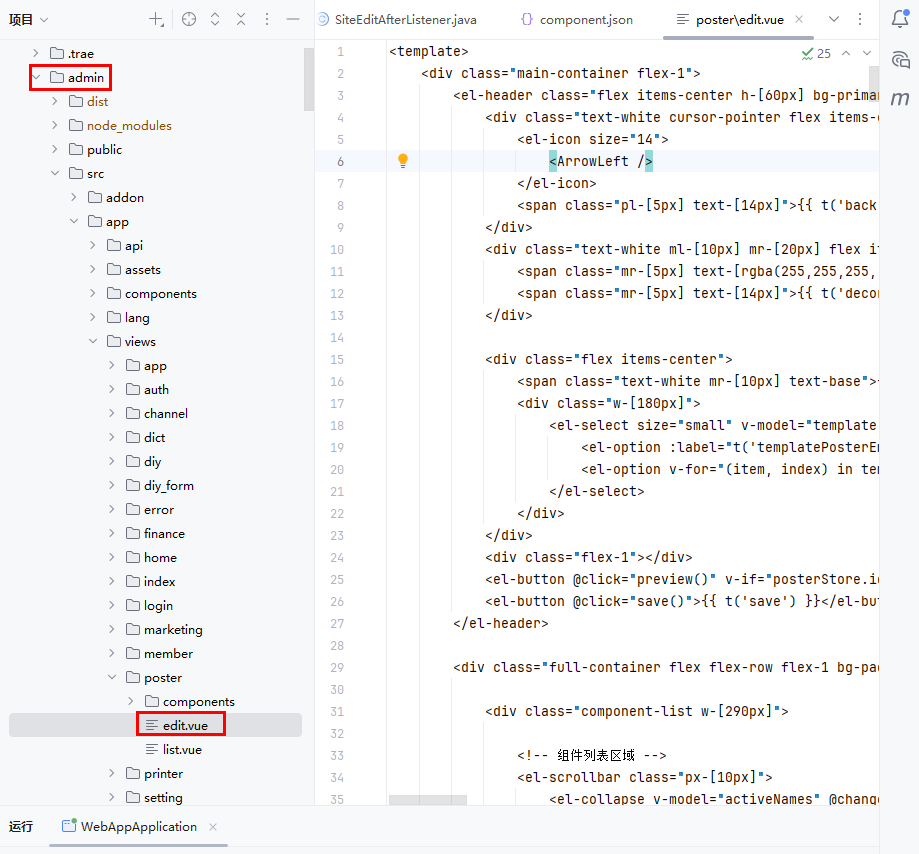Click the locate opened file crosshair icon

(x=189, y=19)
